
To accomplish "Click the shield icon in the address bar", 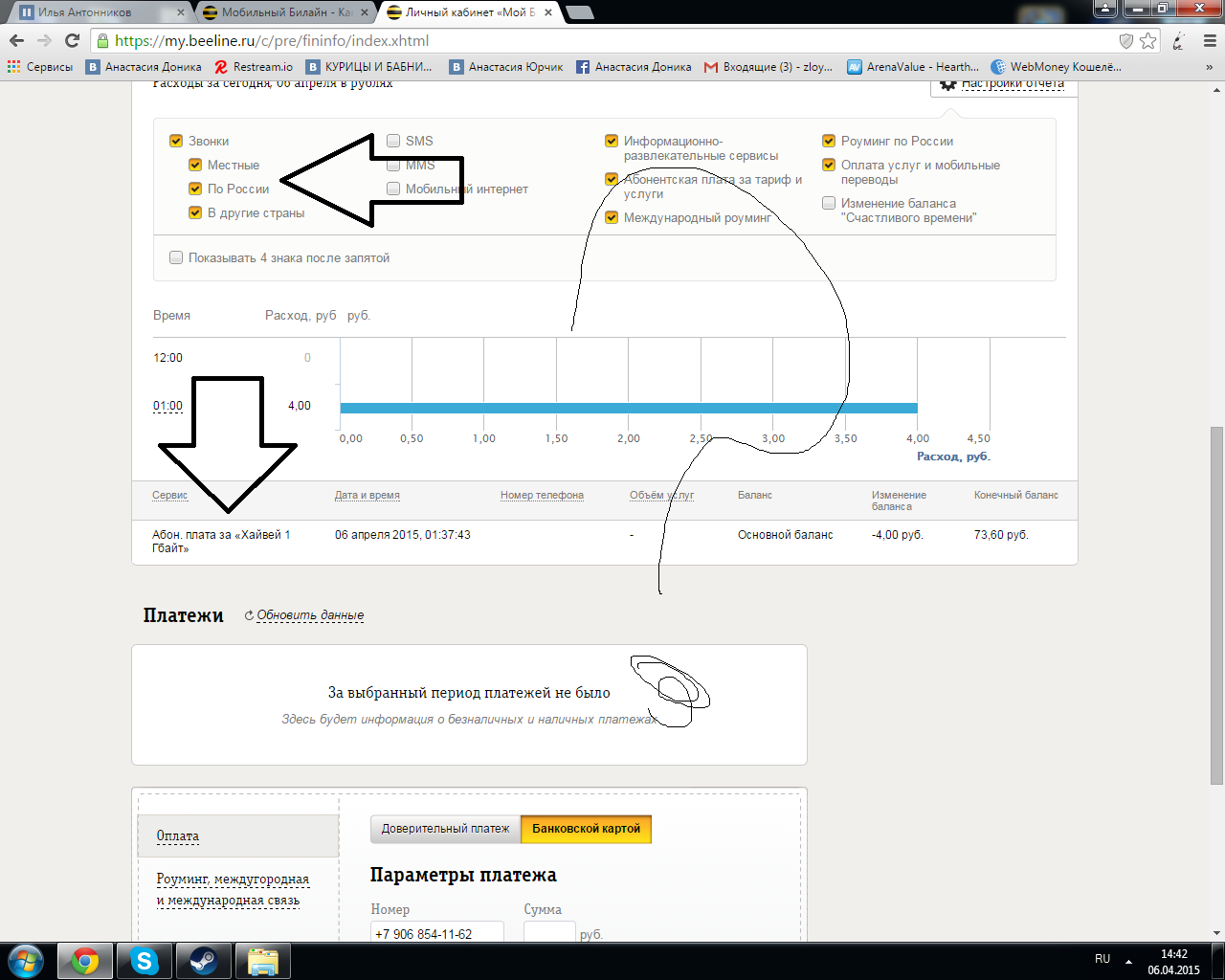I will point(1126,41).
